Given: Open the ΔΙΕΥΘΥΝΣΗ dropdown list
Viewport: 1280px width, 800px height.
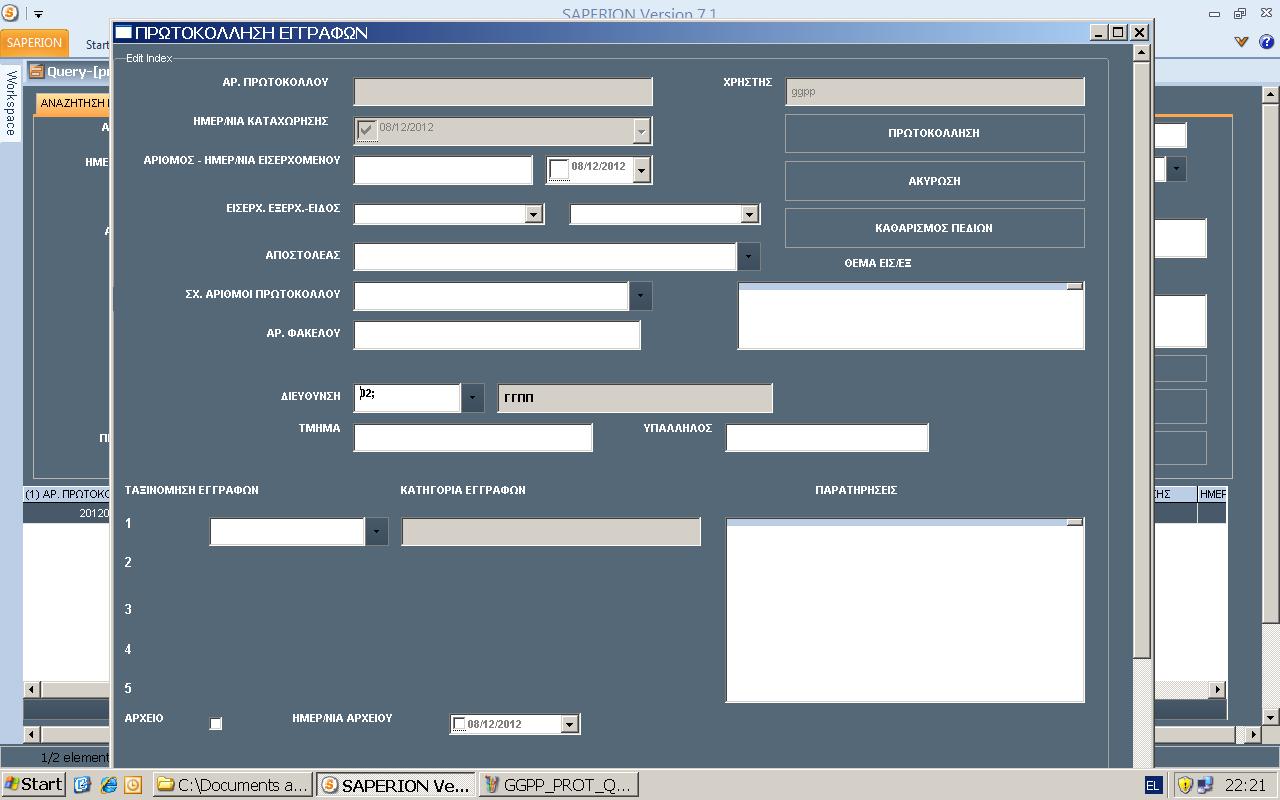Looking at the screenshot, I should click(472, 397).
